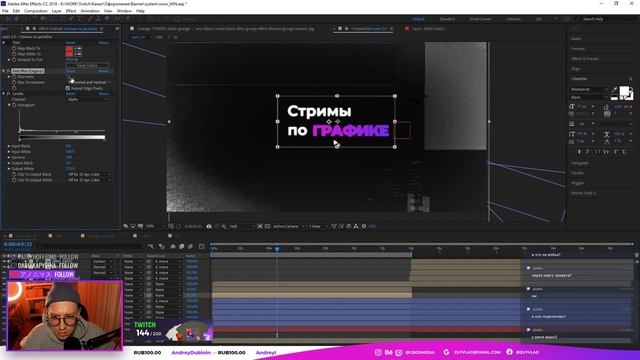Image resolution: width=640 pixels, height=360 pixels.
Task: Toggle always preview this view icon
Action: tap(126, 226)
